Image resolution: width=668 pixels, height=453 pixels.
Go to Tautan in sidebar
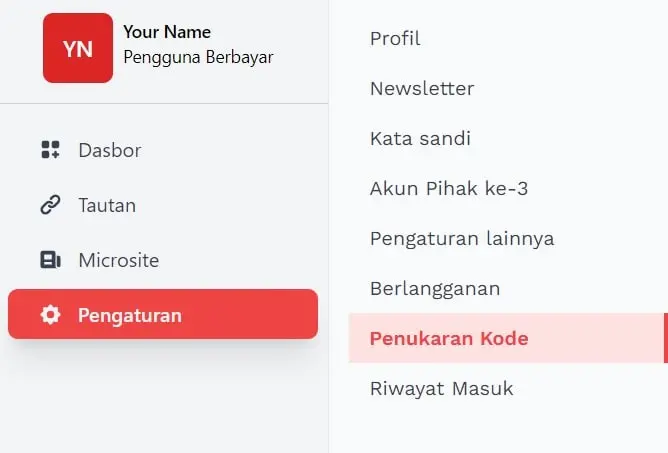[x=107, y=206]
